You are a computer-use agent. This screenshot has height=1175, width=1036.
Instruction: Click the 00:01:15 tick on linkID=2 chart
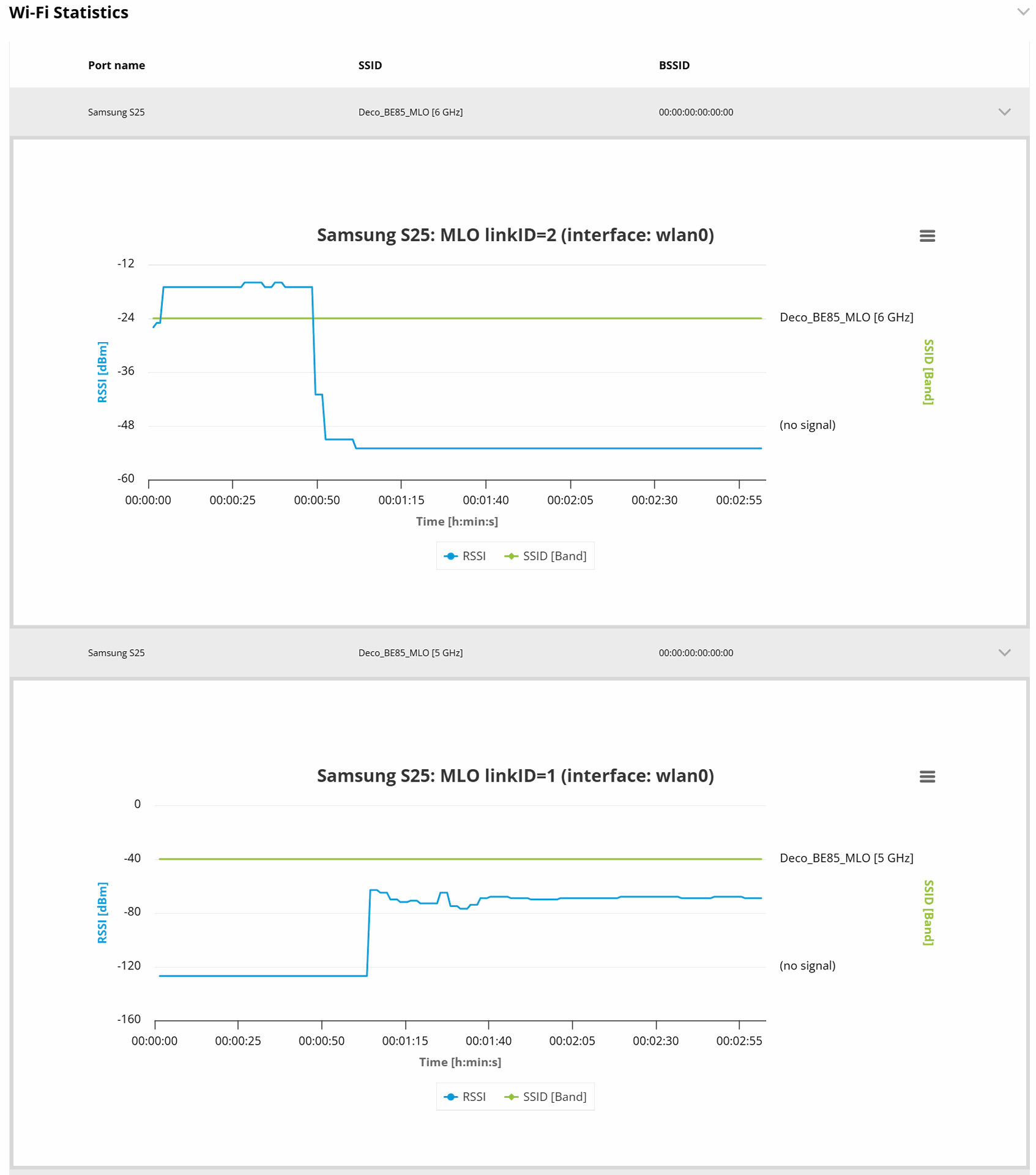[401, 500]
